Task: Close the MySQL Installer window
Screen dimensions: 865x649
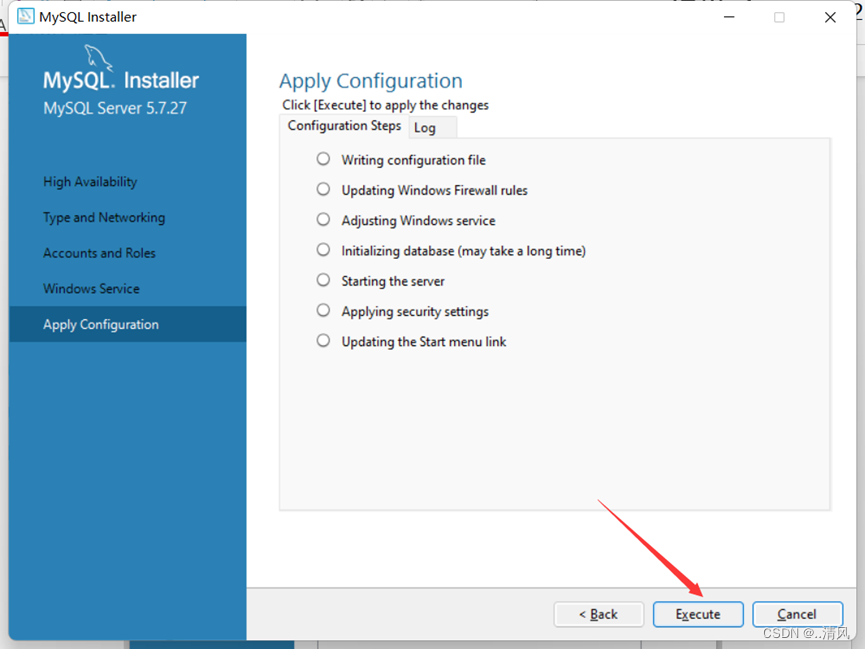Action: pyautogui.click(x=830, y=17)
